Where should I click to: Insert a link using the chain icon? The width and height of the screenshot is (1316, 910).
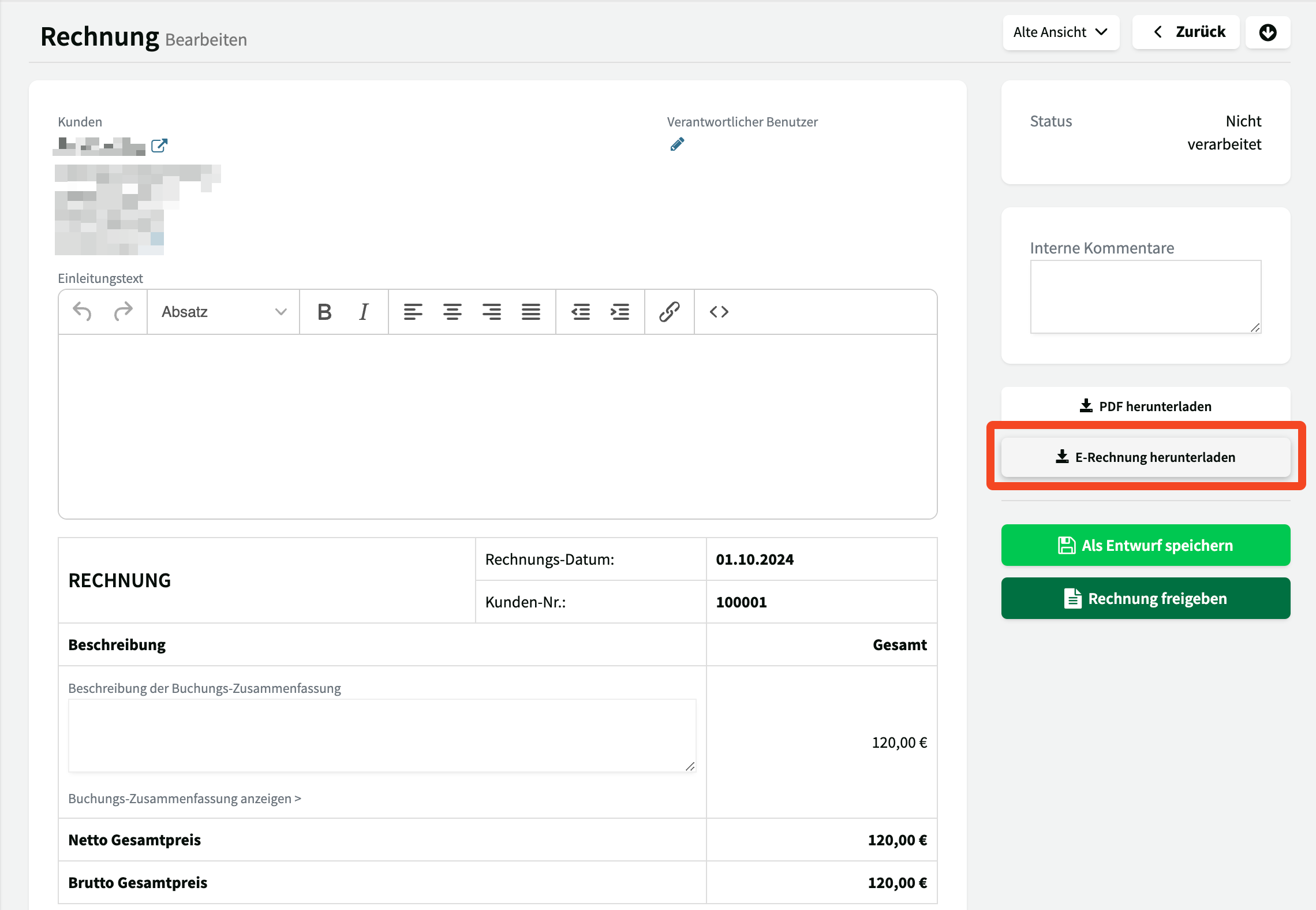pyautogui.click(x=669, y=312)
